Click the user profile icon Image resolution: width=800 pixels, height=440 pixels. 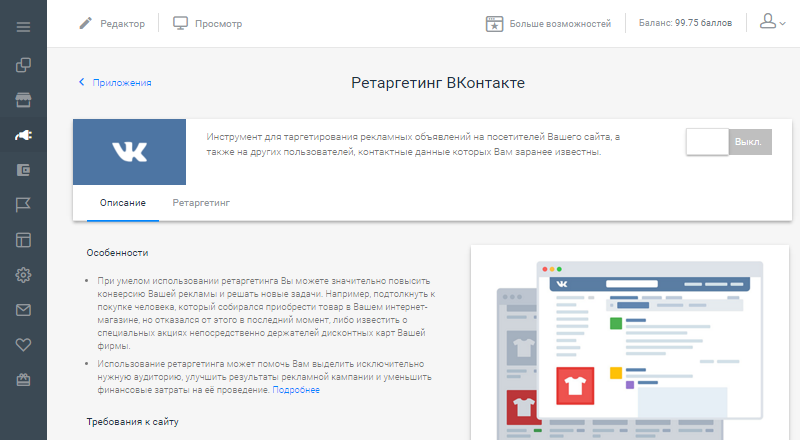(768, 21)
